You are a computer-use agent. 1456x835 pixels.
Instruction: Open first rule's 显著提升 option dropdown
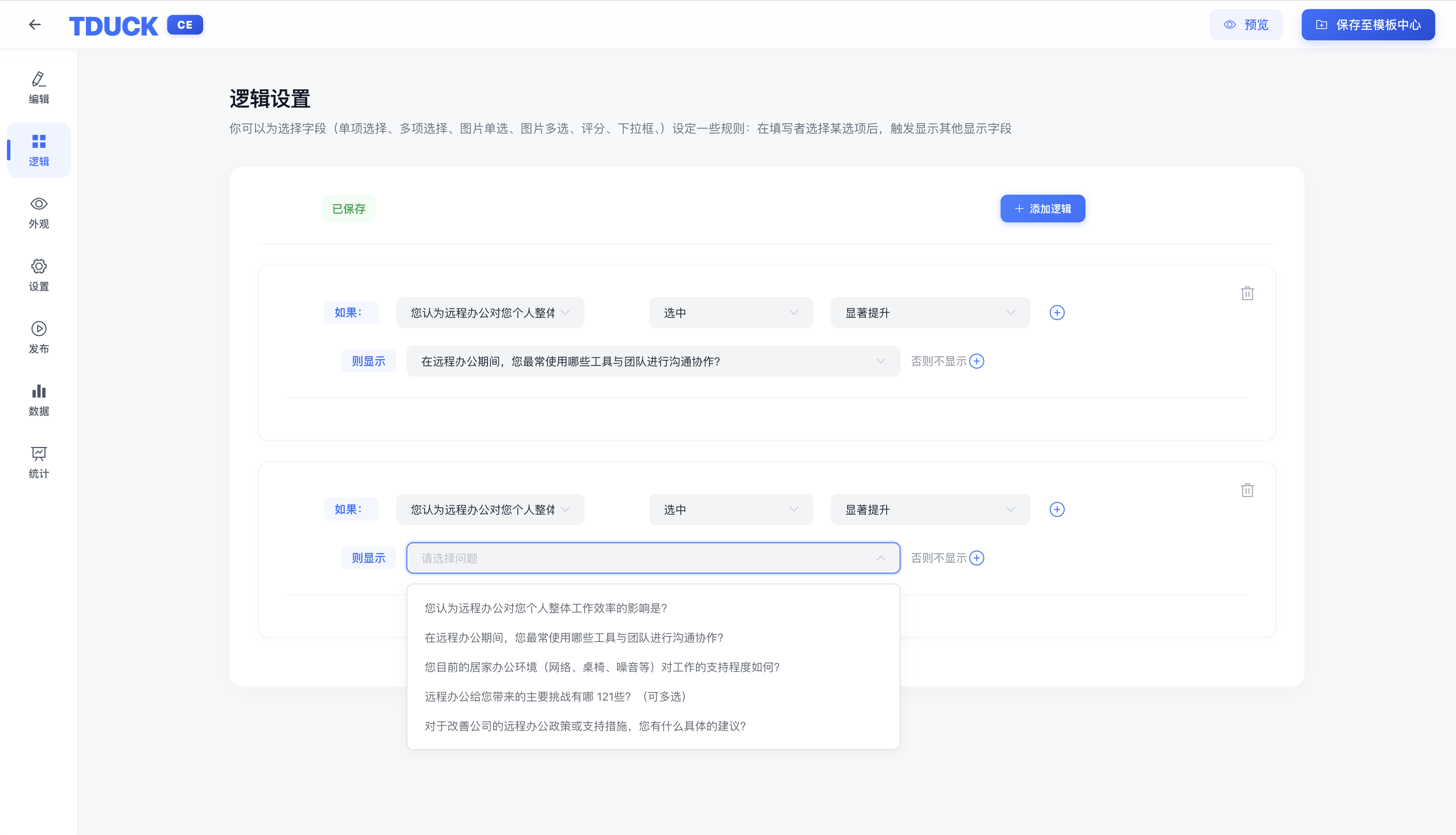tap(930, 313)
